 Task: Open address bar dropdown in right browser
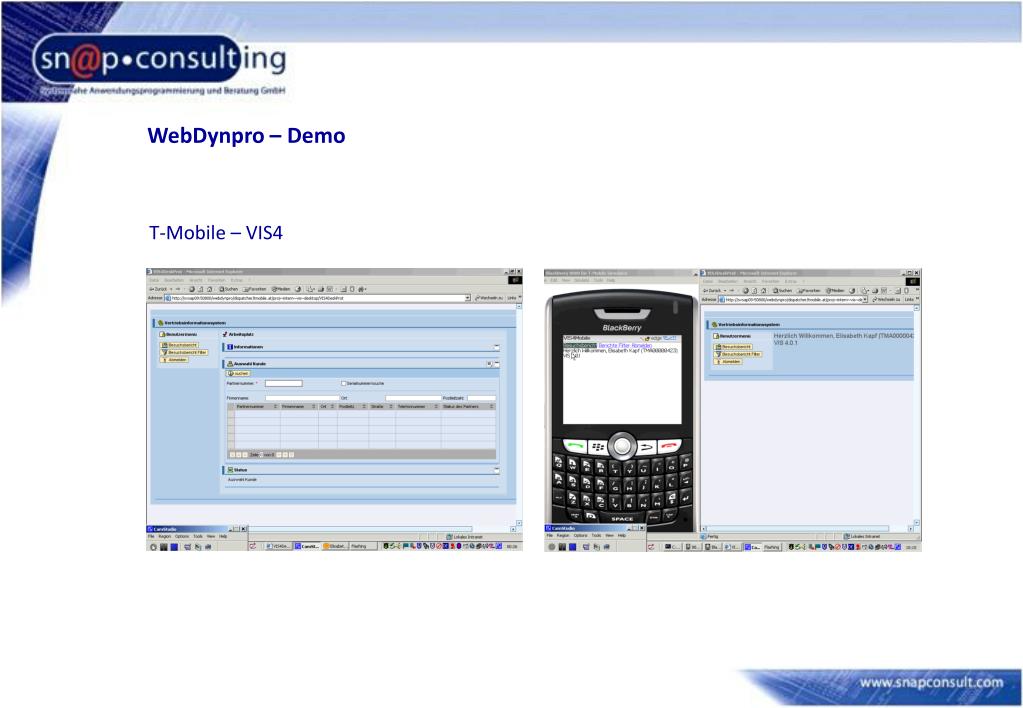tap(865, 299)
